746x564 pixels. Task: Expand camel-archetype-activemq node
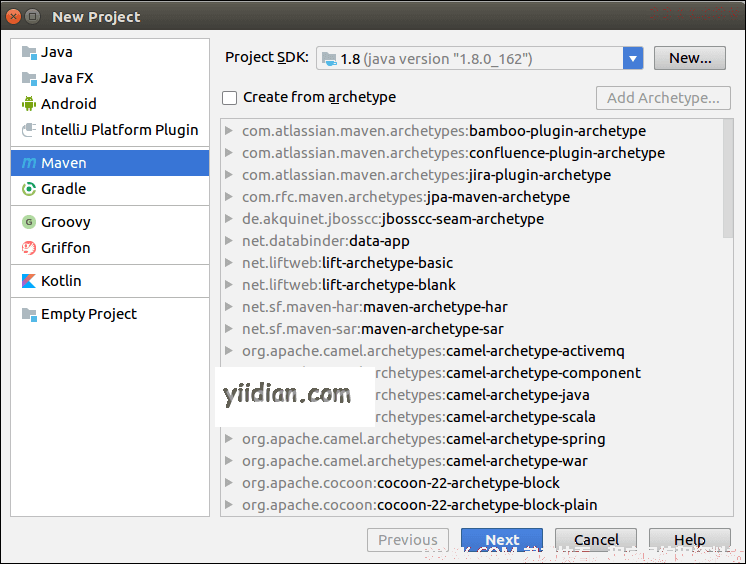coord(229,350)
